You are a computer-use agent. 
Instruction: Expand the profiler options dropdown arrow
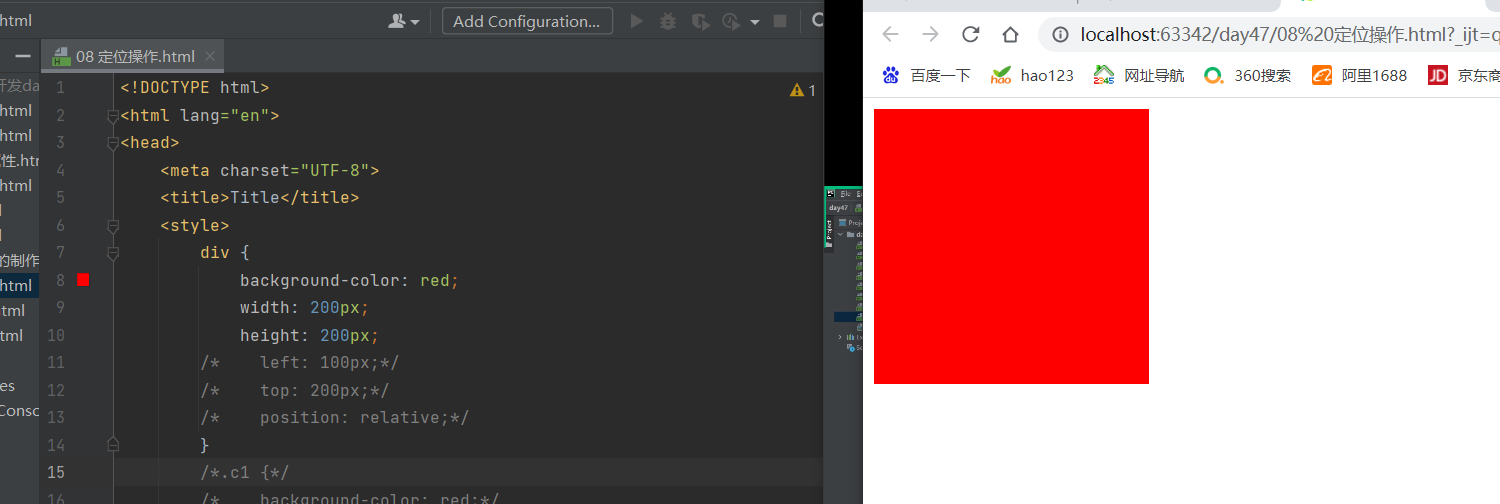pos(755,22)
